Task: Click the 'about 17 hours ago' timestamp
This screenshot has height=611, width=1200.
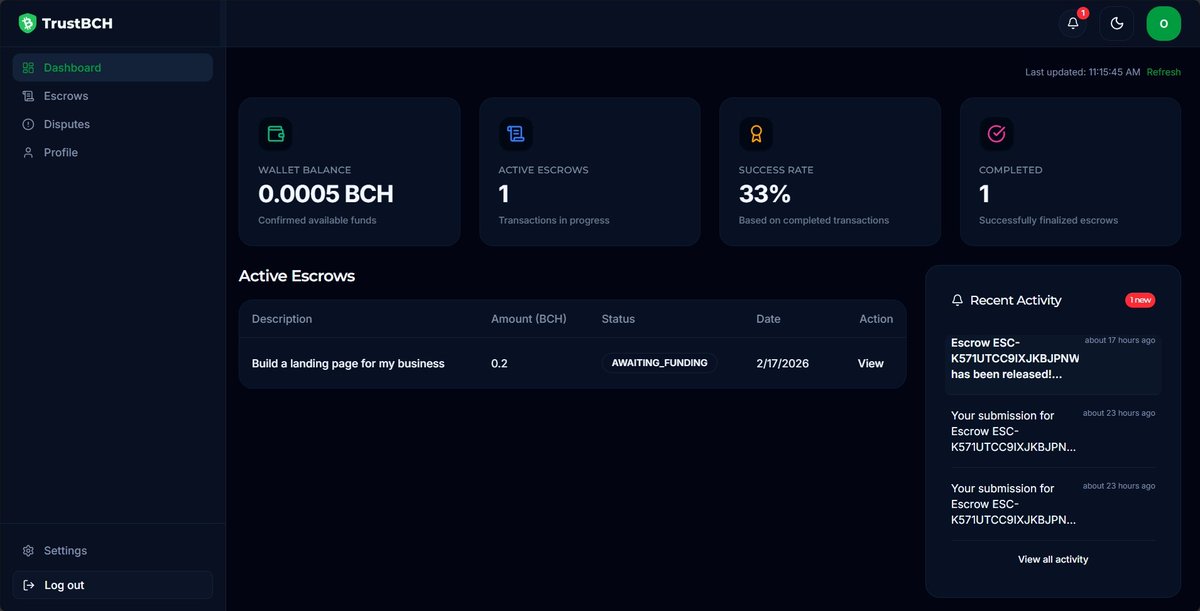Action: (x=1120, y=340)
